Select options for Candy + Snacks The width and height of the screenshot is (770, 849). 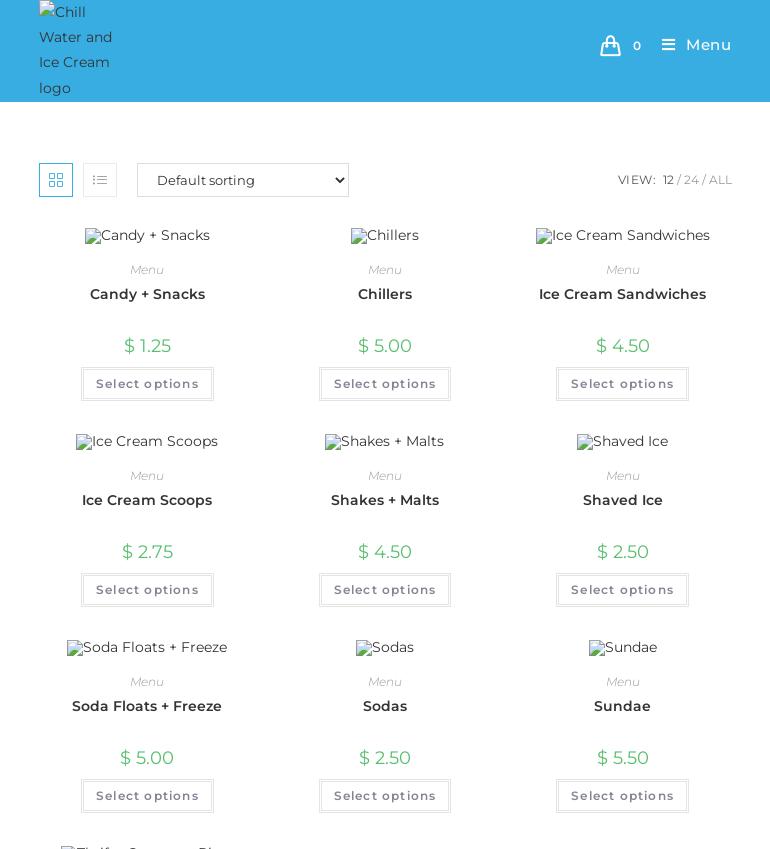147,384
